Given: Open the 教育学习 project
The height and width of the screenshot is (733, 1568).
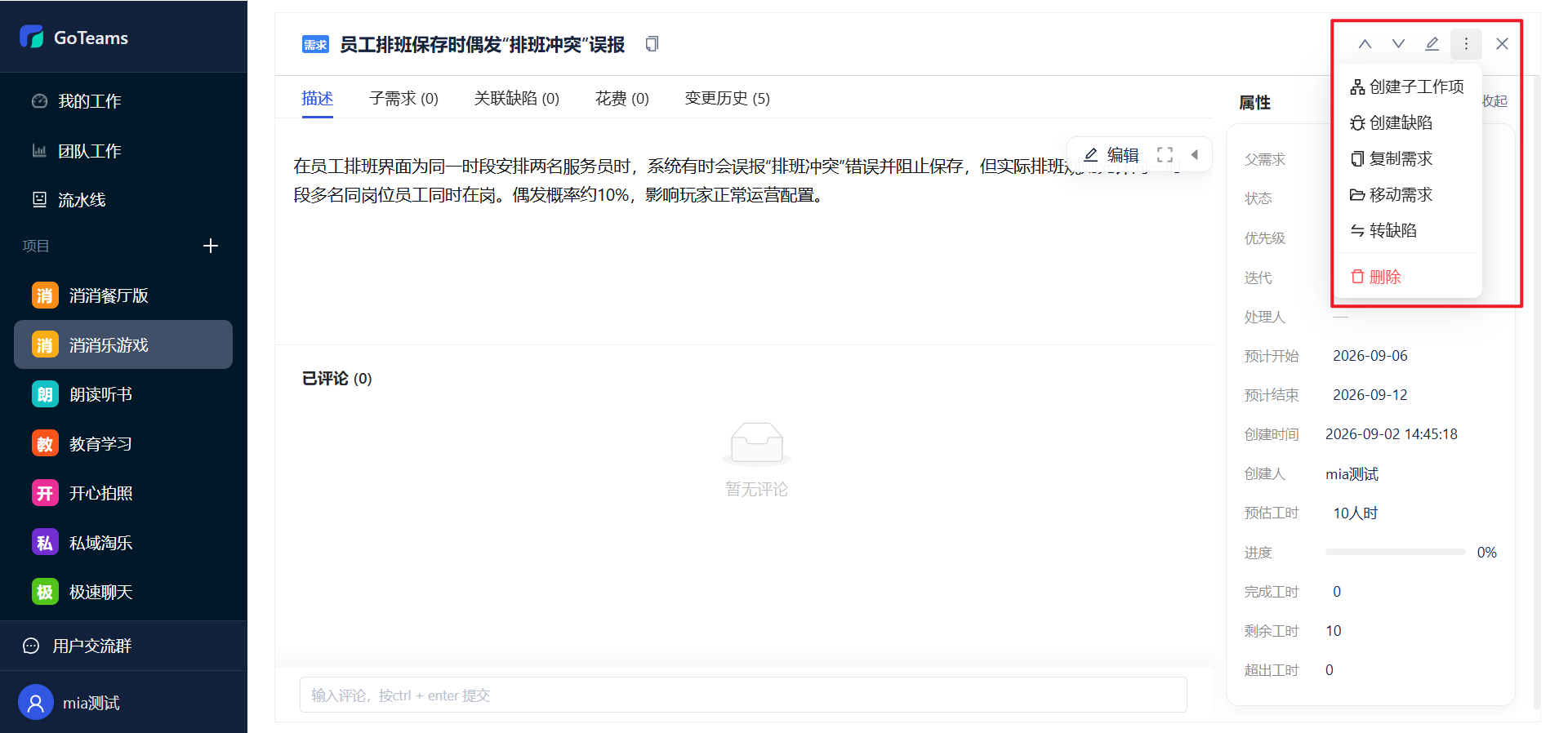Looking at the screenshot, I should pos(123,444).
